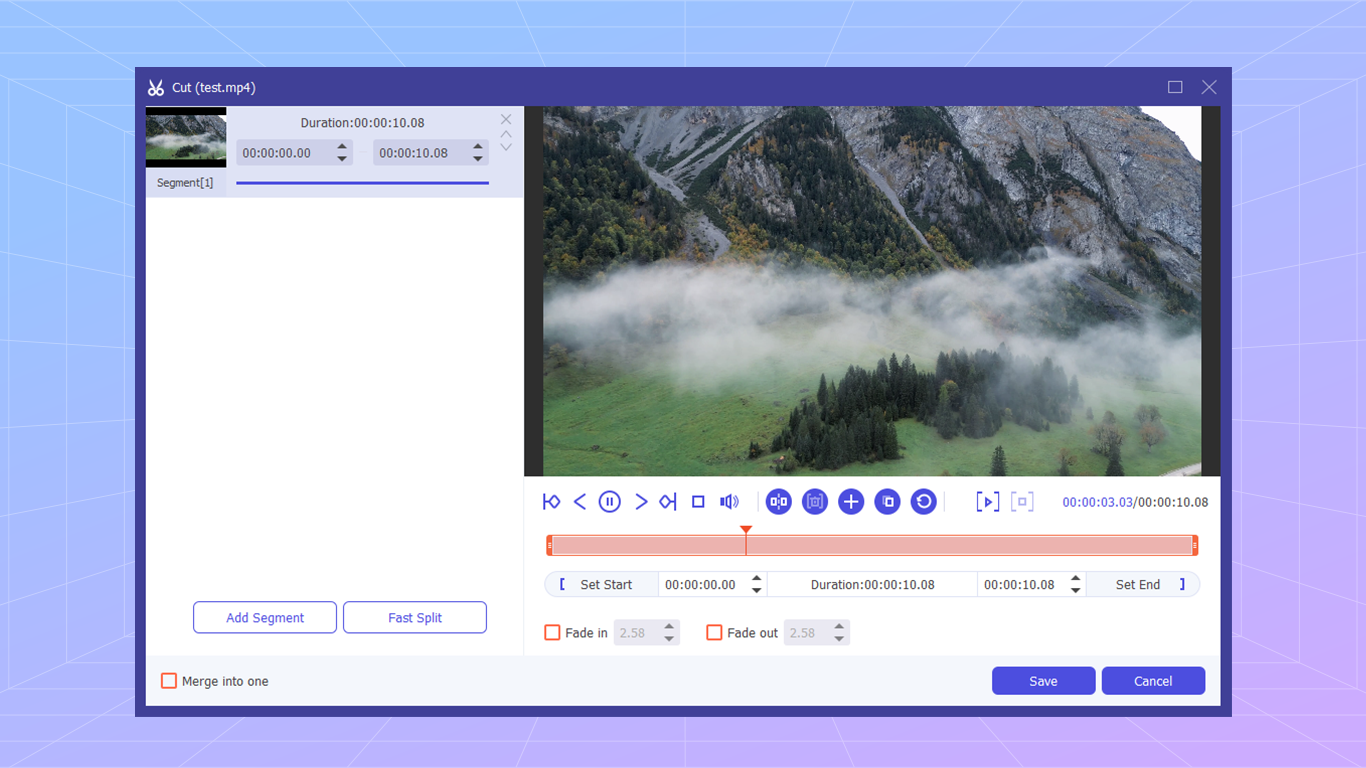Enable the Fade out effect
Viewport: 1366px width, 768px height.
point(715,632)
